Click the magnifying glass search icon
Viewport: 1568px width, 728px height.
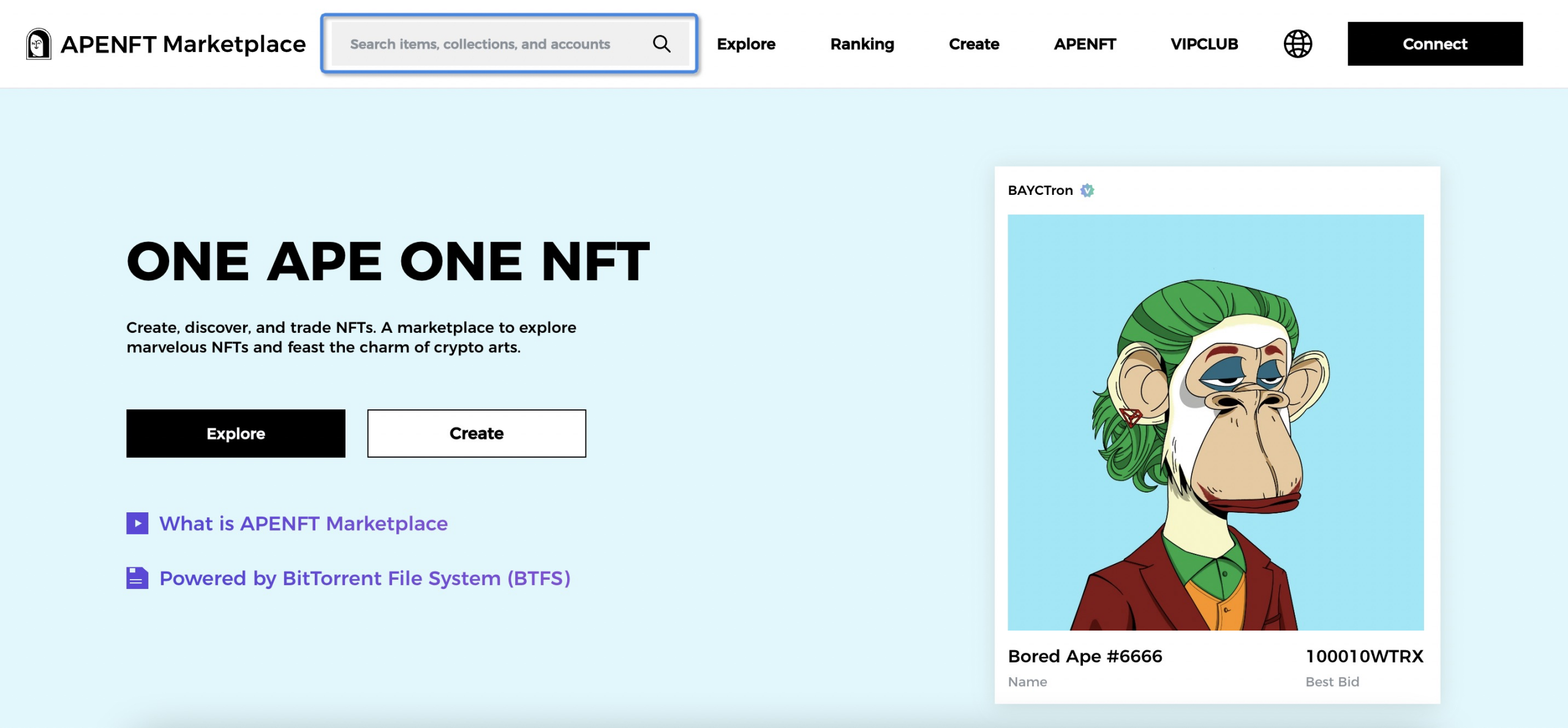point(661,44)
